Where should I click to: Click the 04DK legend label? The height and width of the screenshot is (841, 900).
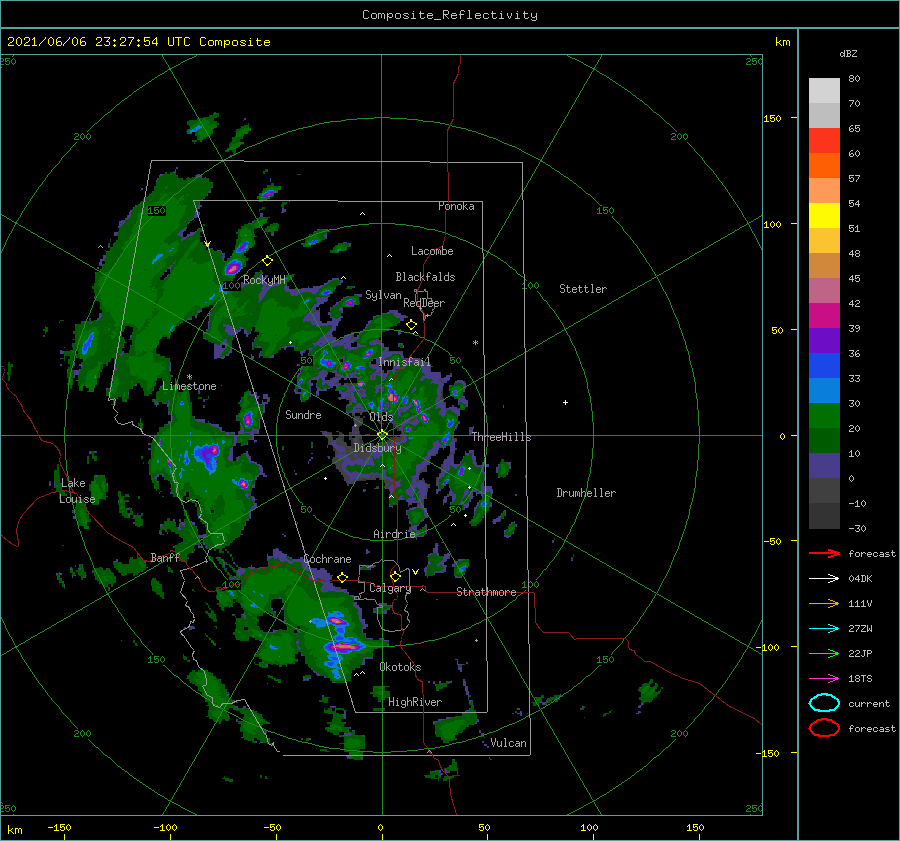(860, 579)
